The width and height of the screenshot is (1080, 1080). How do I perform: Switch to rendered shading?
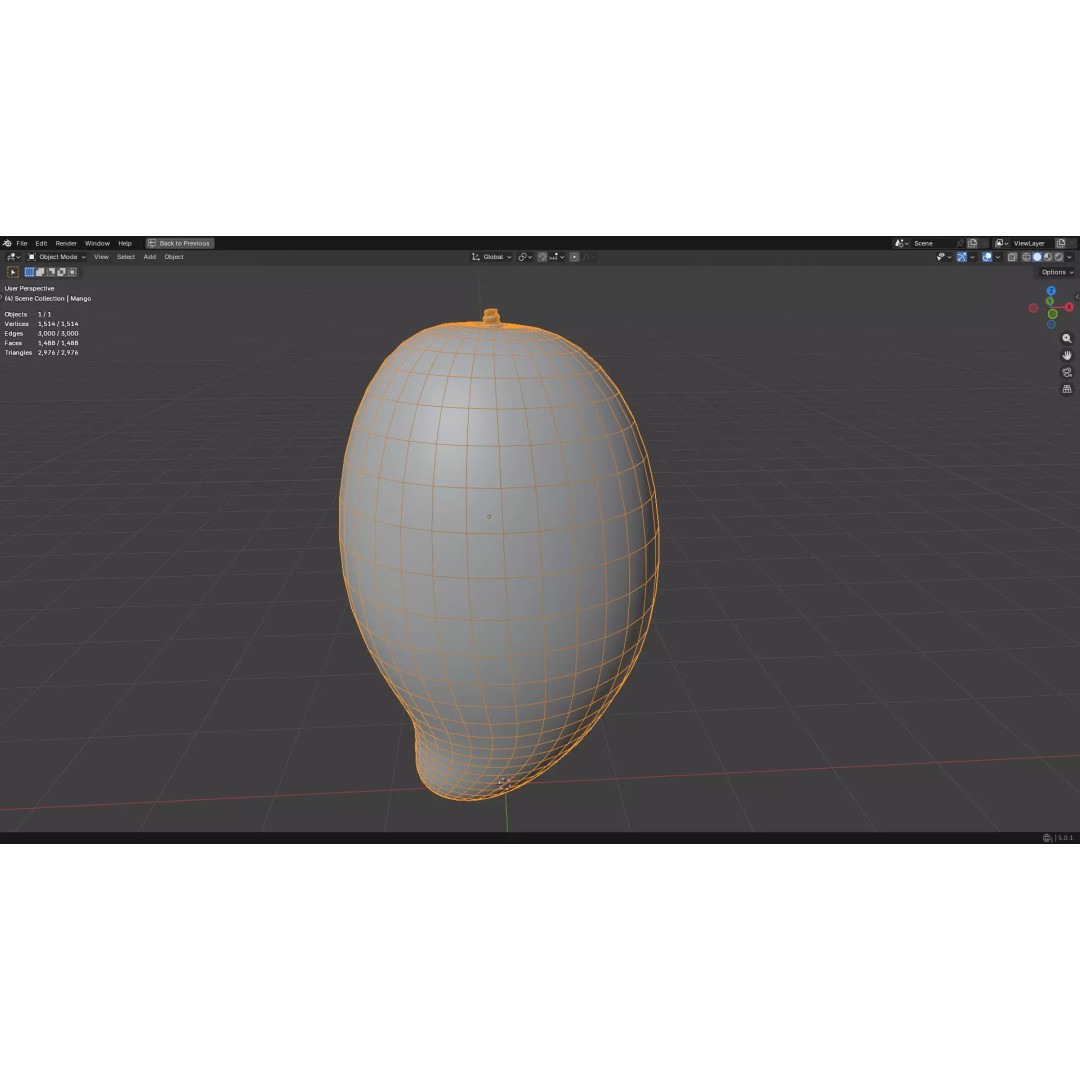click(x=1059, y=257)
